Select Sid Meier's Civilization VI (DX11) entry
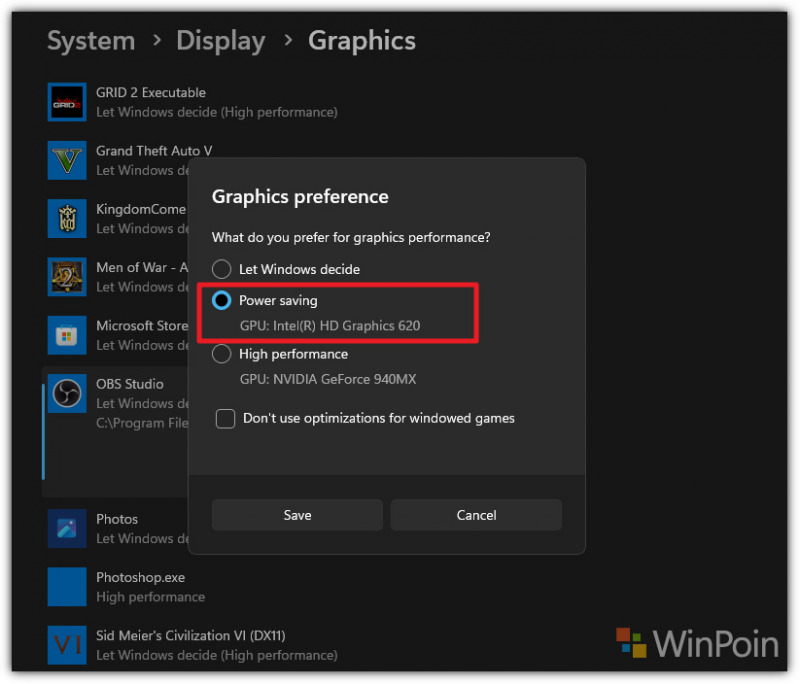This screenshot has width=800, height=684. pyautogui.click(x=192, y=645)
